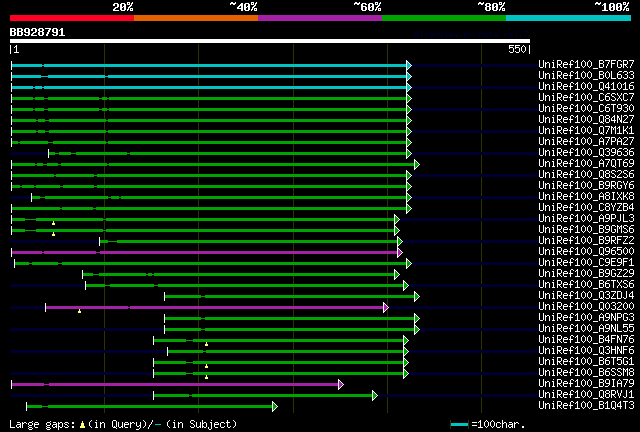Select the UniRef100_A7PA27 label
Viewport: 640px width, 432px height.
coord(586,141)
